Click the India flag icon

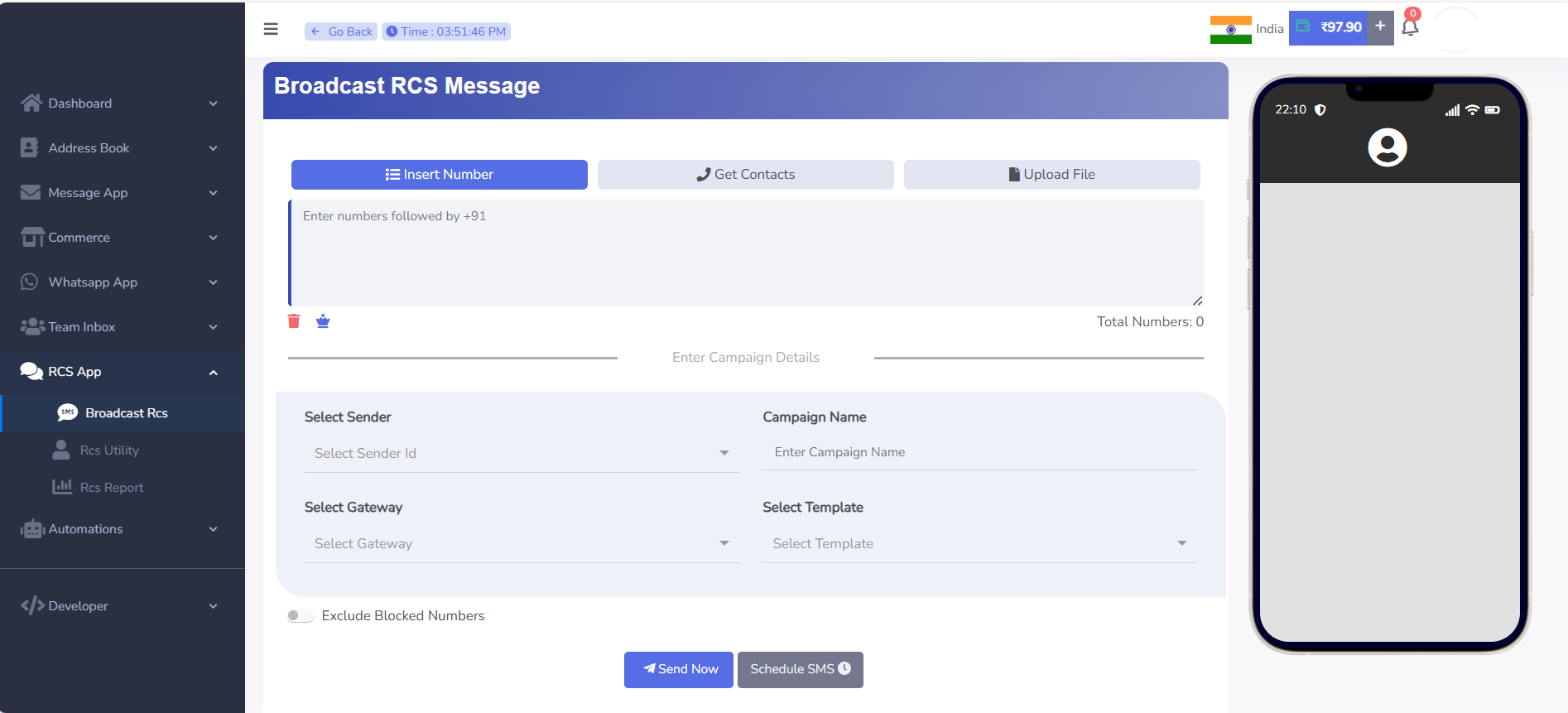pos(1230,29)
